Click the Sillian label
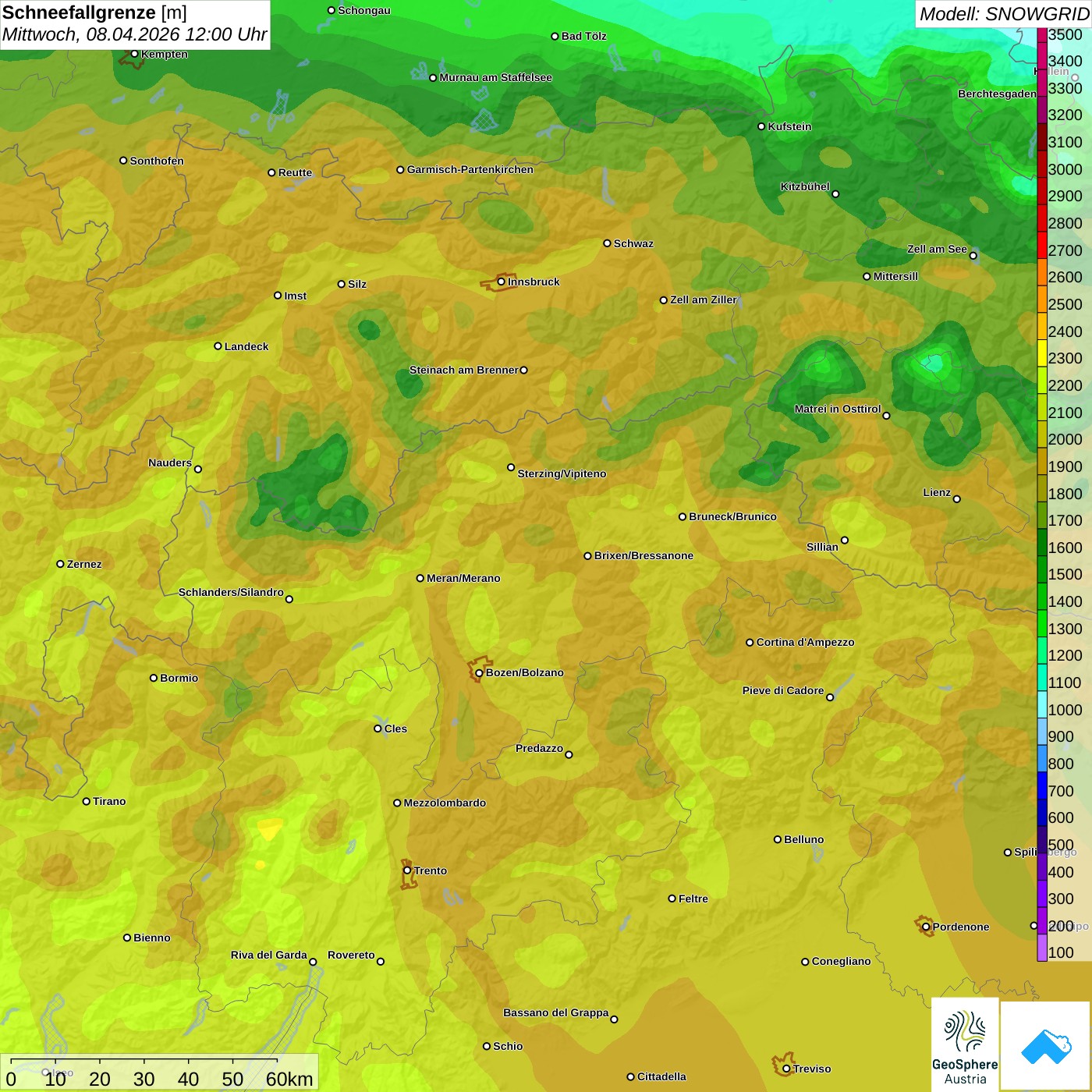 (x=822, y=547)
